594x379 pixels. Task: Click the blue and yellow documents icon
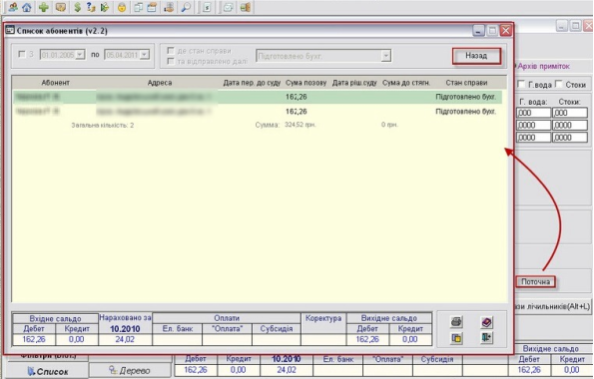[456, 338]
